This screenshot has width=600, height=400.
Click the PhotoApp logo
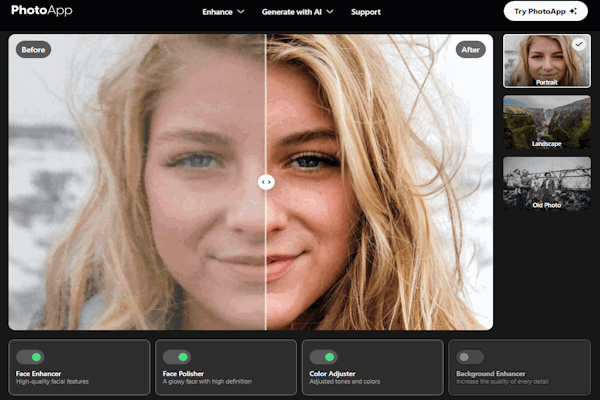[42, 11]
